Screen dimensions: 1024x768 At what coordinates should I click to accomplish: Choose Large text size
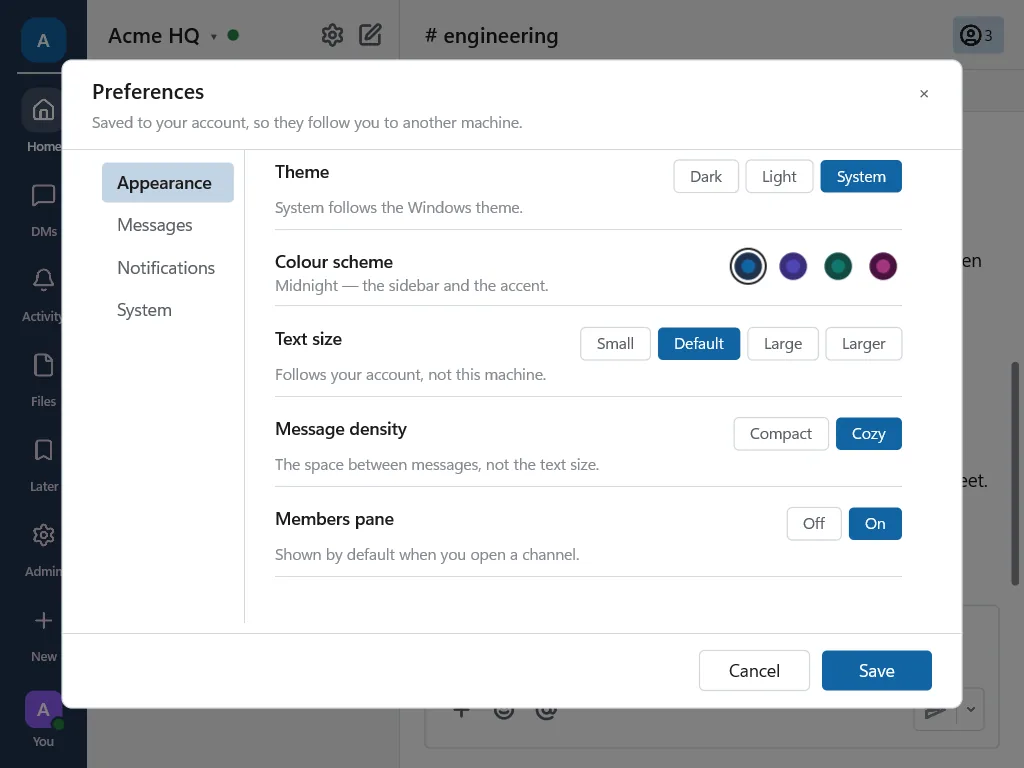click(782, 344)
